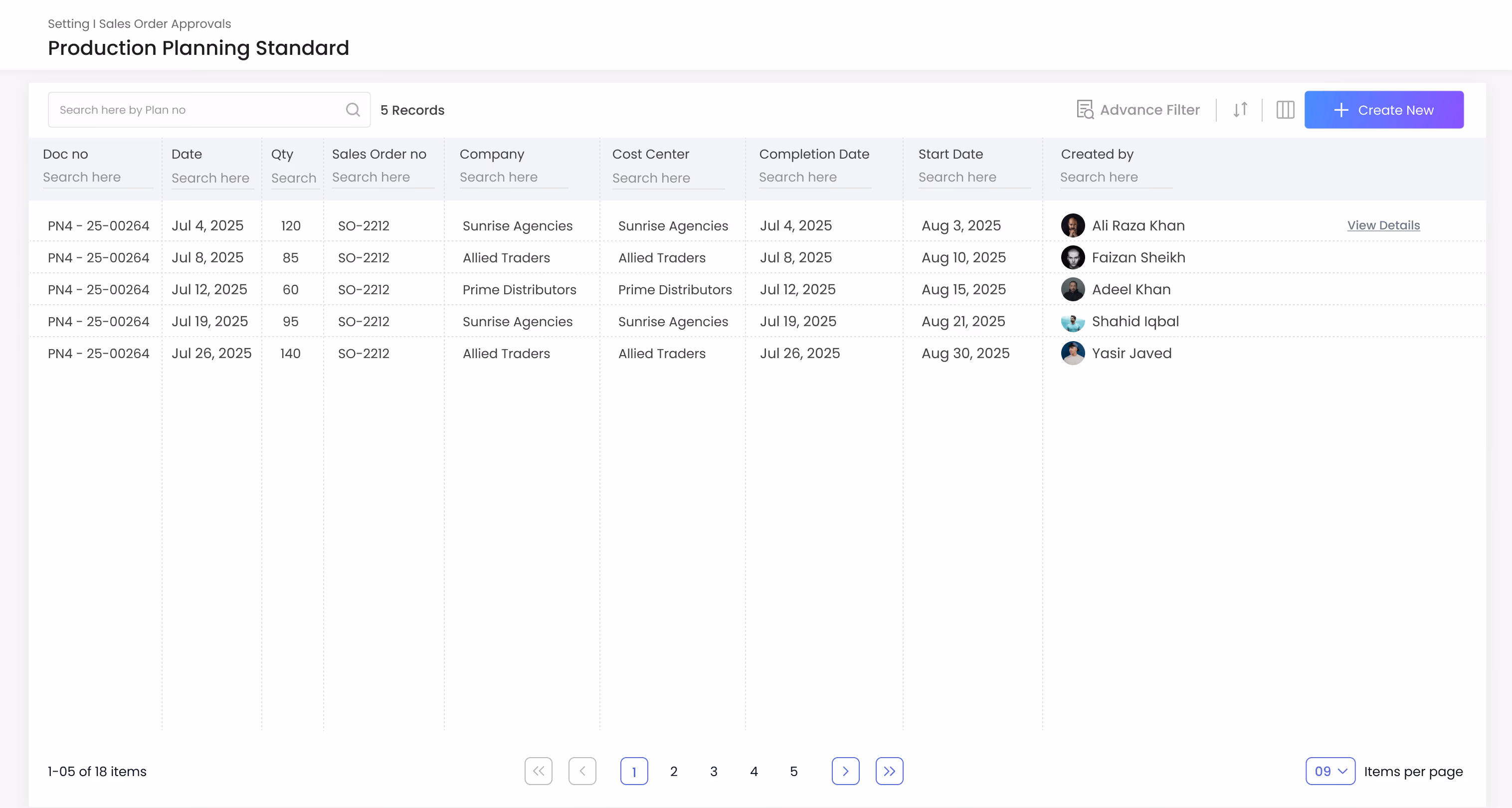Screen dimensions: 1512x808
Task: Jump to last page double-arrow
Action: click(x=889, y=771)
